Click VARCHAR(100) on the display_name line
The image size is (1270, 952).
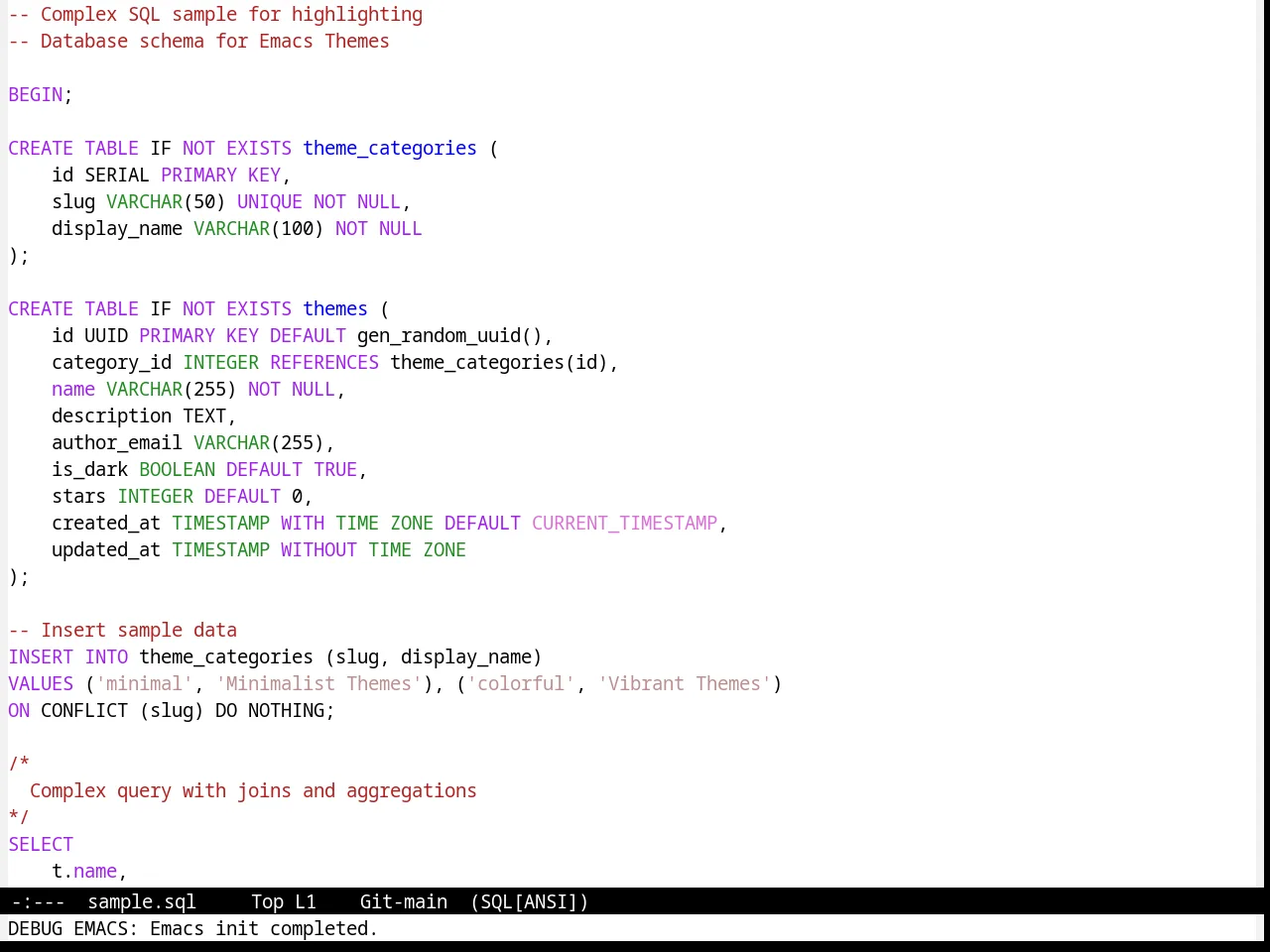click(259, 228)
